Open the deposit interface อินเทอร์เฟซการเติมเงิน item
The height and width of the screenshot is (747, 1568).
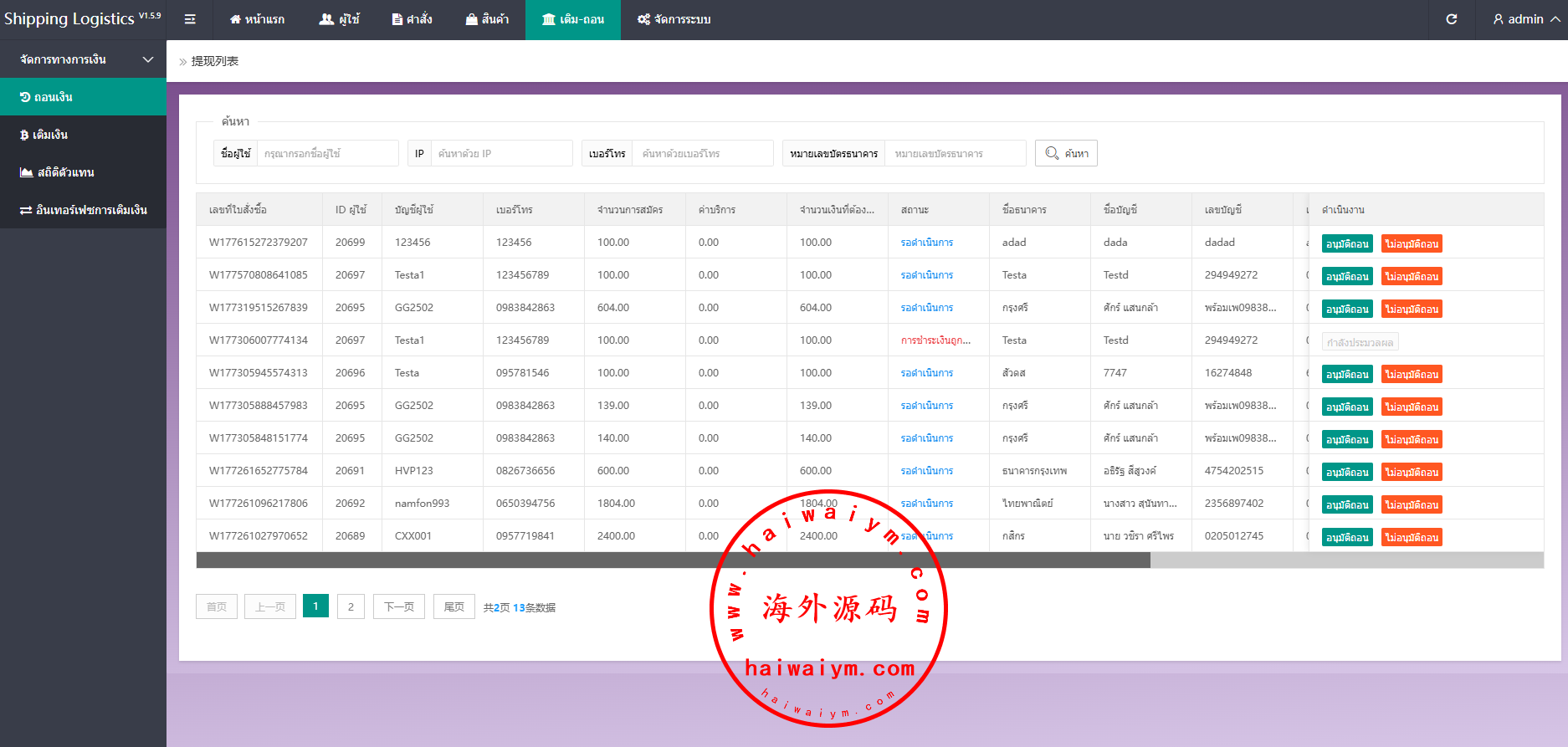[x=83, y=210]
